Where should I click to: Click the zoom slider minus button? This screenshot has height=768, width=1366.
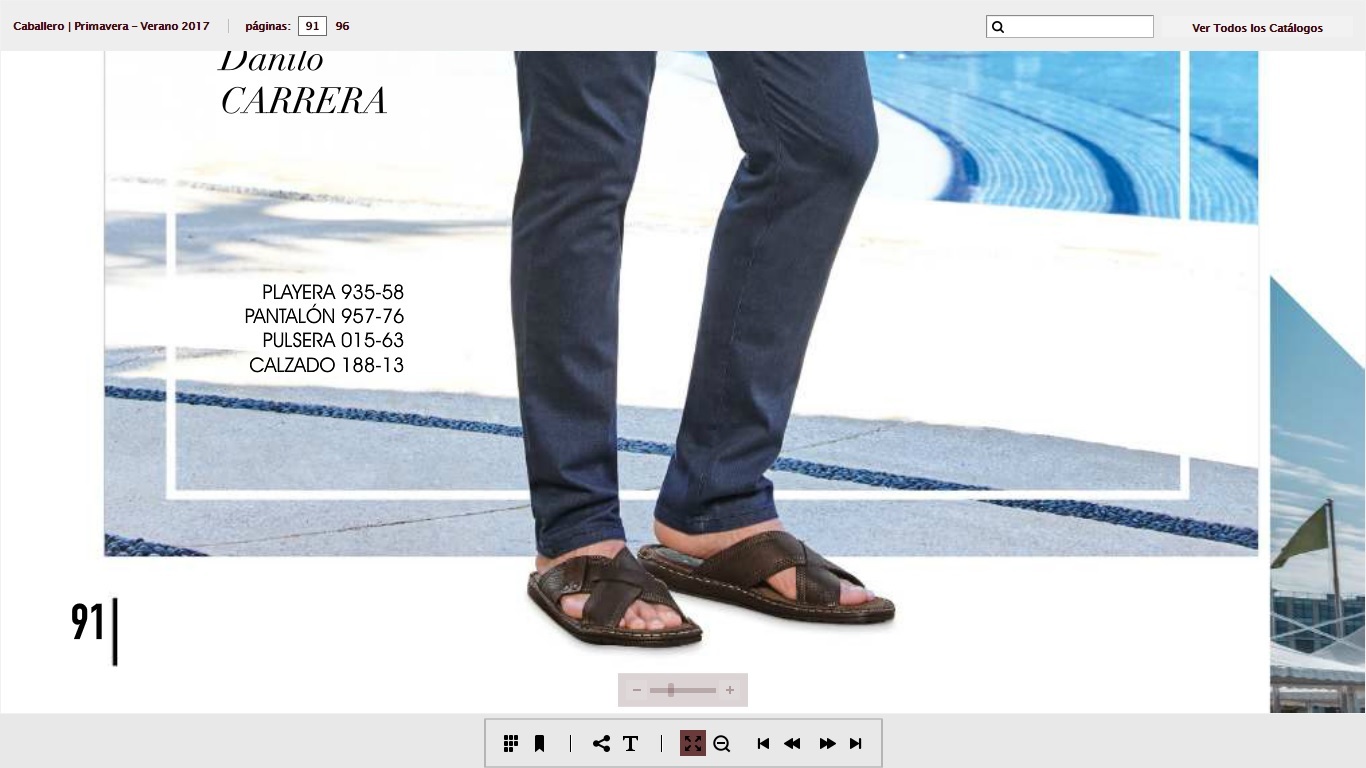637,690
